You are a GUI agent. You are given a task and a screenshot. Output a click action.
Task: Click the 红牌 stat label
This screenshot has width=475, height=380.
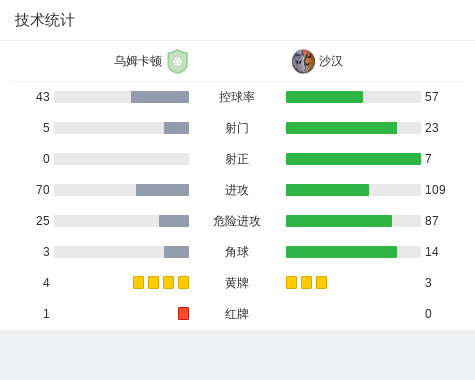[237, 314]
